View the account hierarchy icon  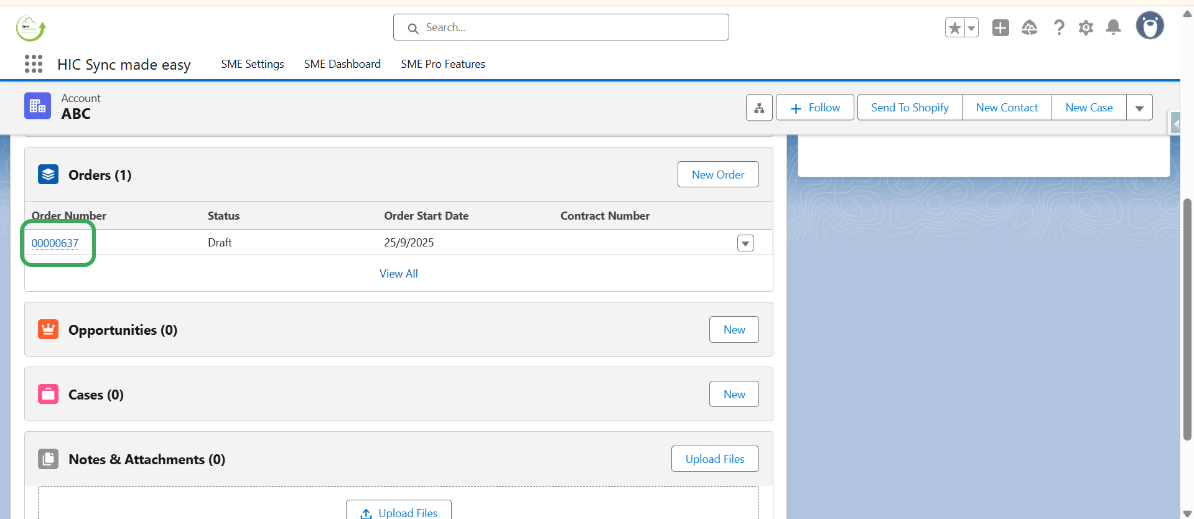[759, 108]
